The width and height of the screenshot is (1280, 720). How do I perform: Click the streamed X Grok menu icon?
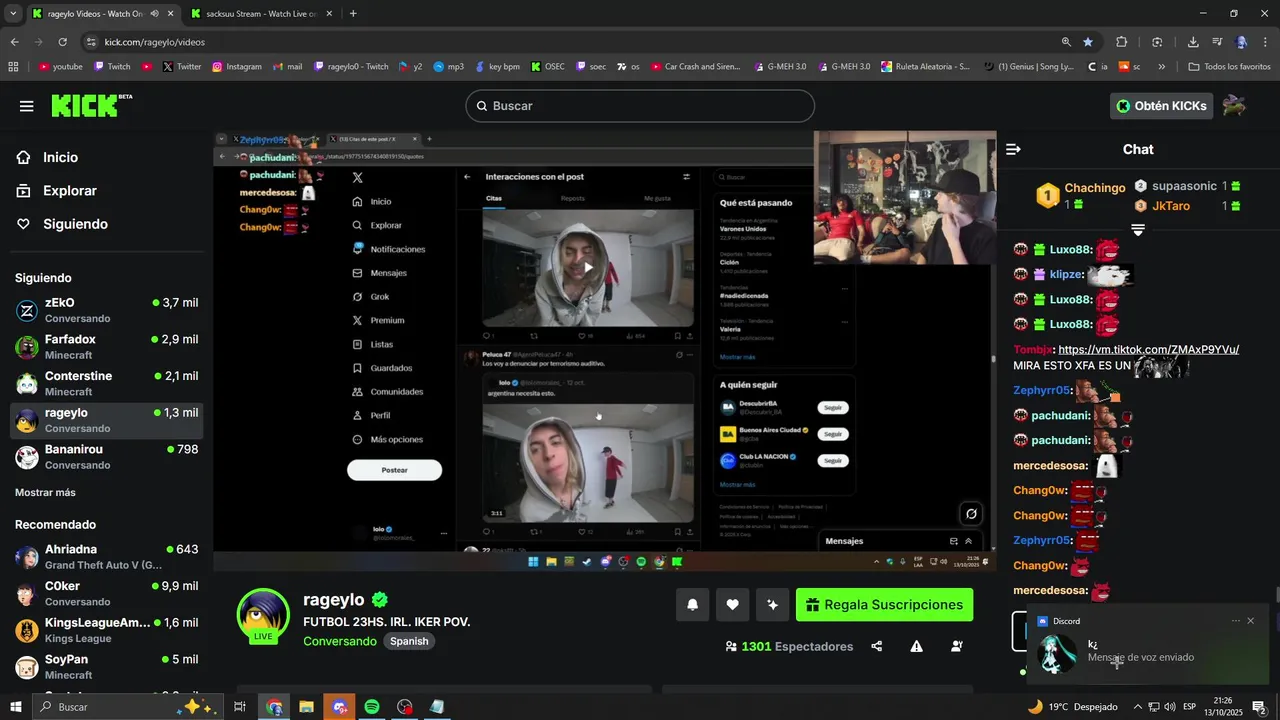point(358,297)
